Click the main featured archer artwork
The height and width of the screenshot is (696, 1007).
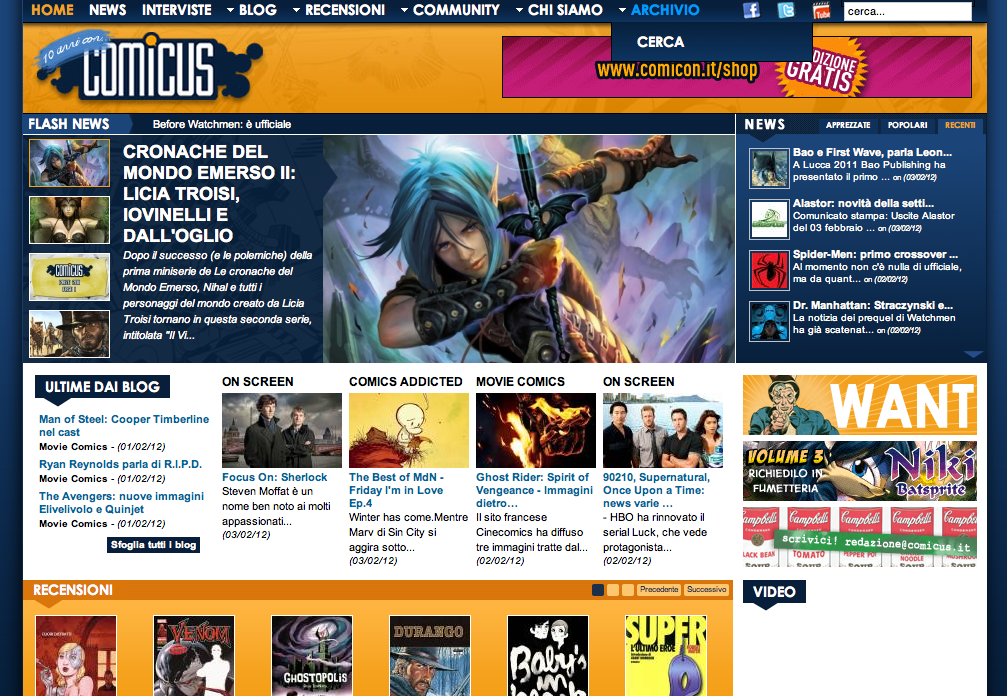tap(529, 248)
